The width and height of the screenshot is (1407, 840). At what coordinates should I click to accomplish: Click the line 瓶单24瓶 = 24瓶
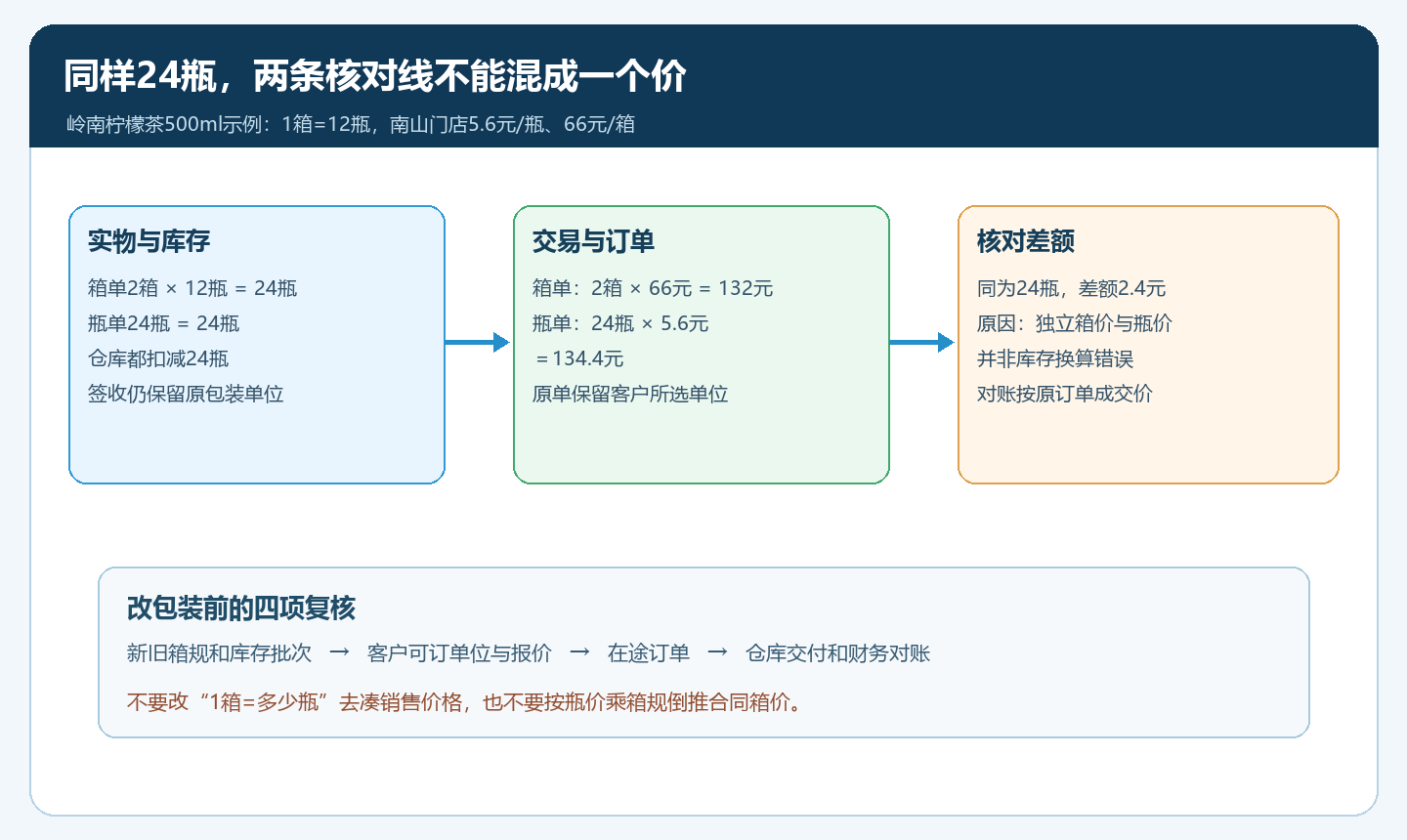click(163, 323)
